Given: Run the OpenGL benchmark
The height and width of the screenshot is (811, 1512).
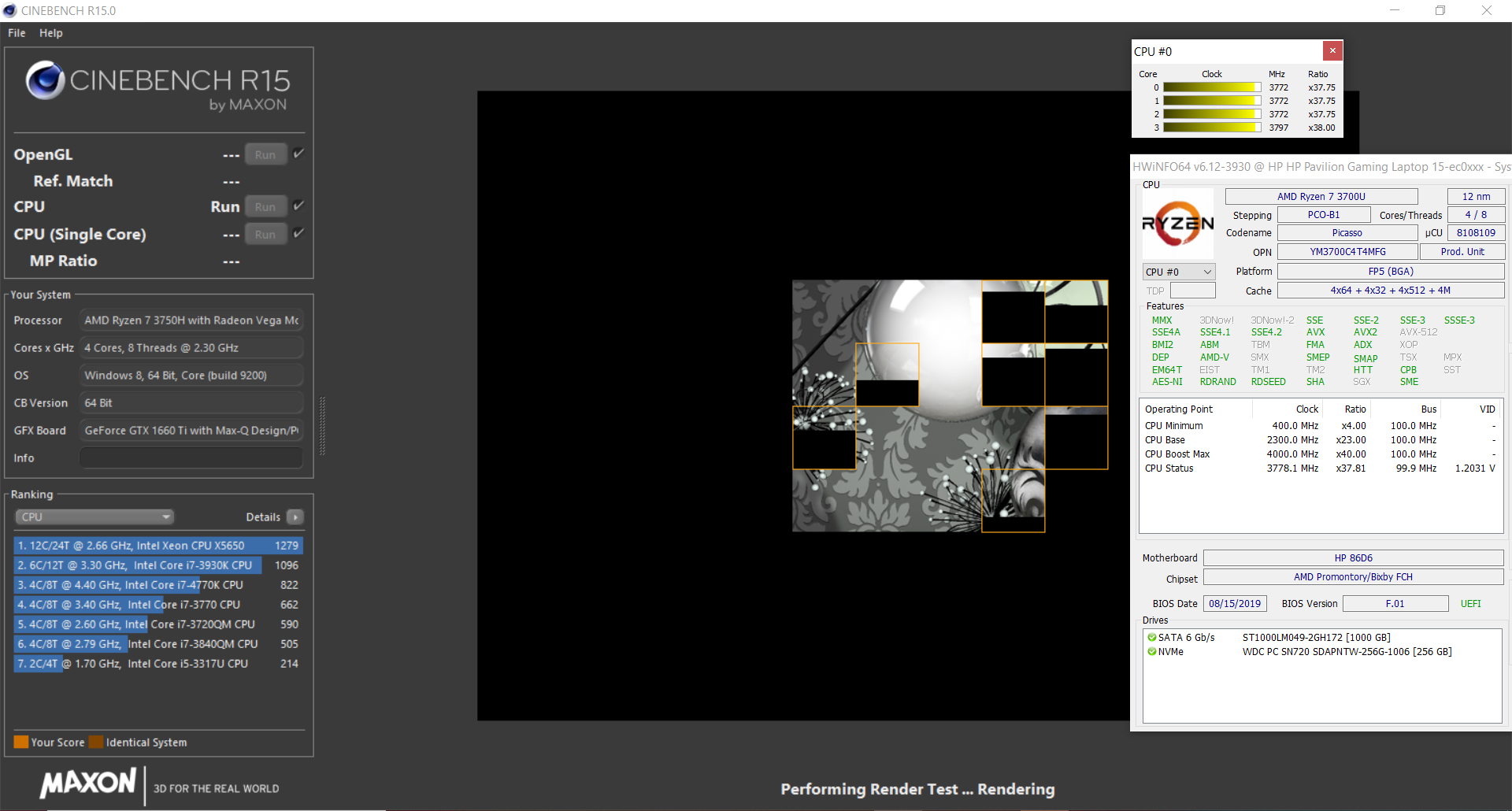Looking at the screenshot, I should point(265,155).
